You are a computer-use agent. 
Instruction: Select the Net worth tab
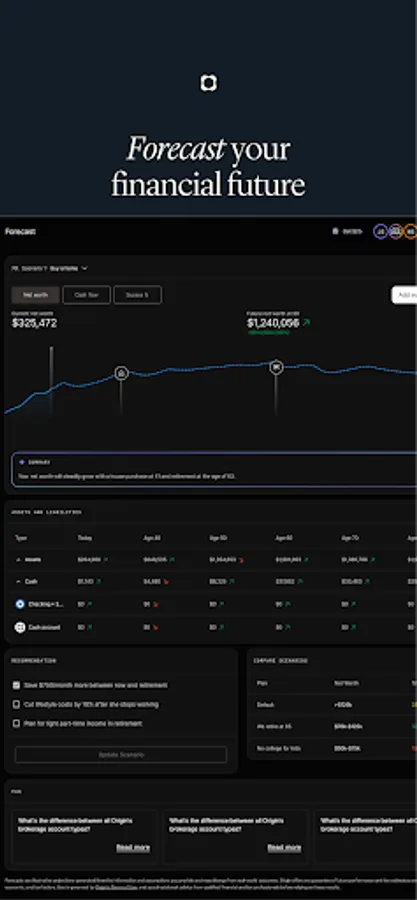pos(36,295)
